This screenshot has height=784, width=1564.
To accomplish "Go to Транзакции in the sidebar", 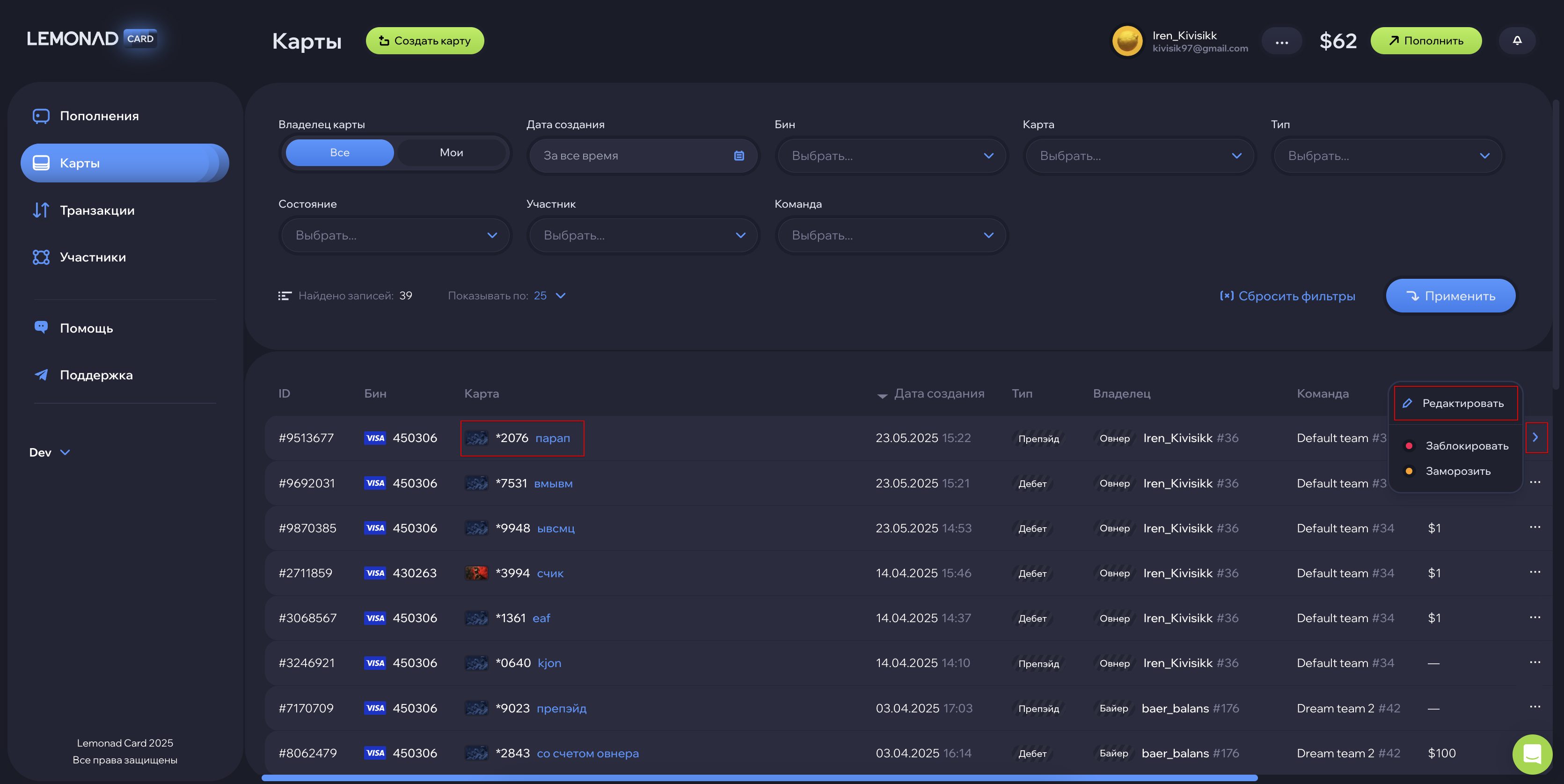I will (96, 211).
